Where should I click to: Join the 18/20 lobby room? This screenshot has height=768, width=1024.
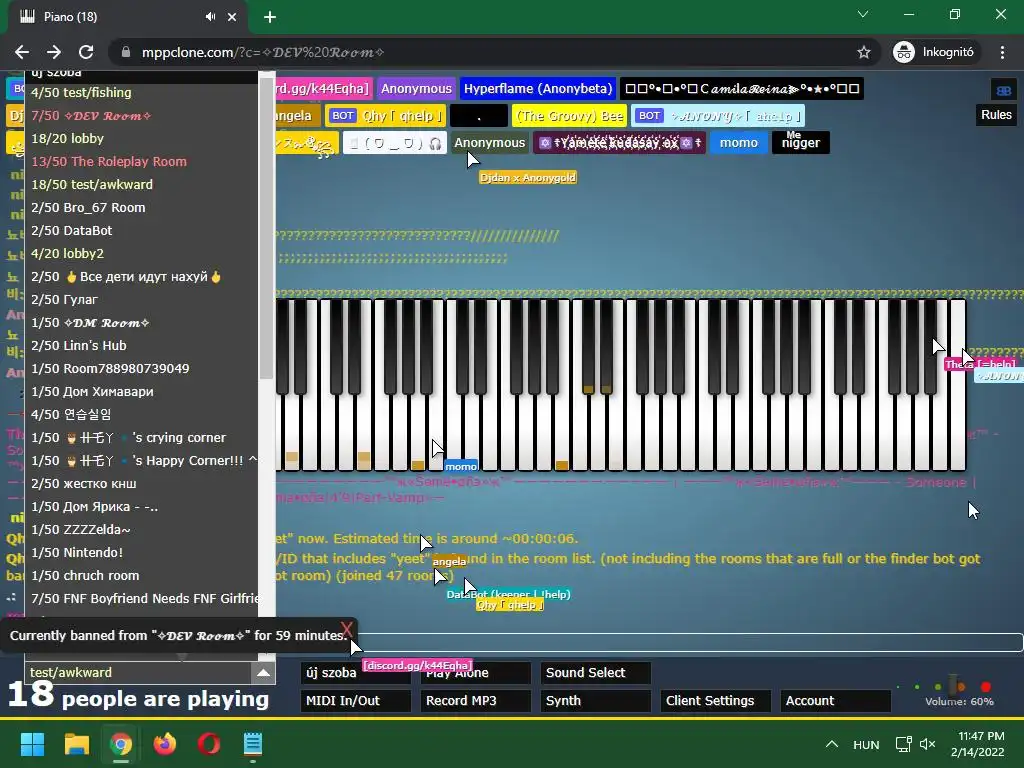142,138
